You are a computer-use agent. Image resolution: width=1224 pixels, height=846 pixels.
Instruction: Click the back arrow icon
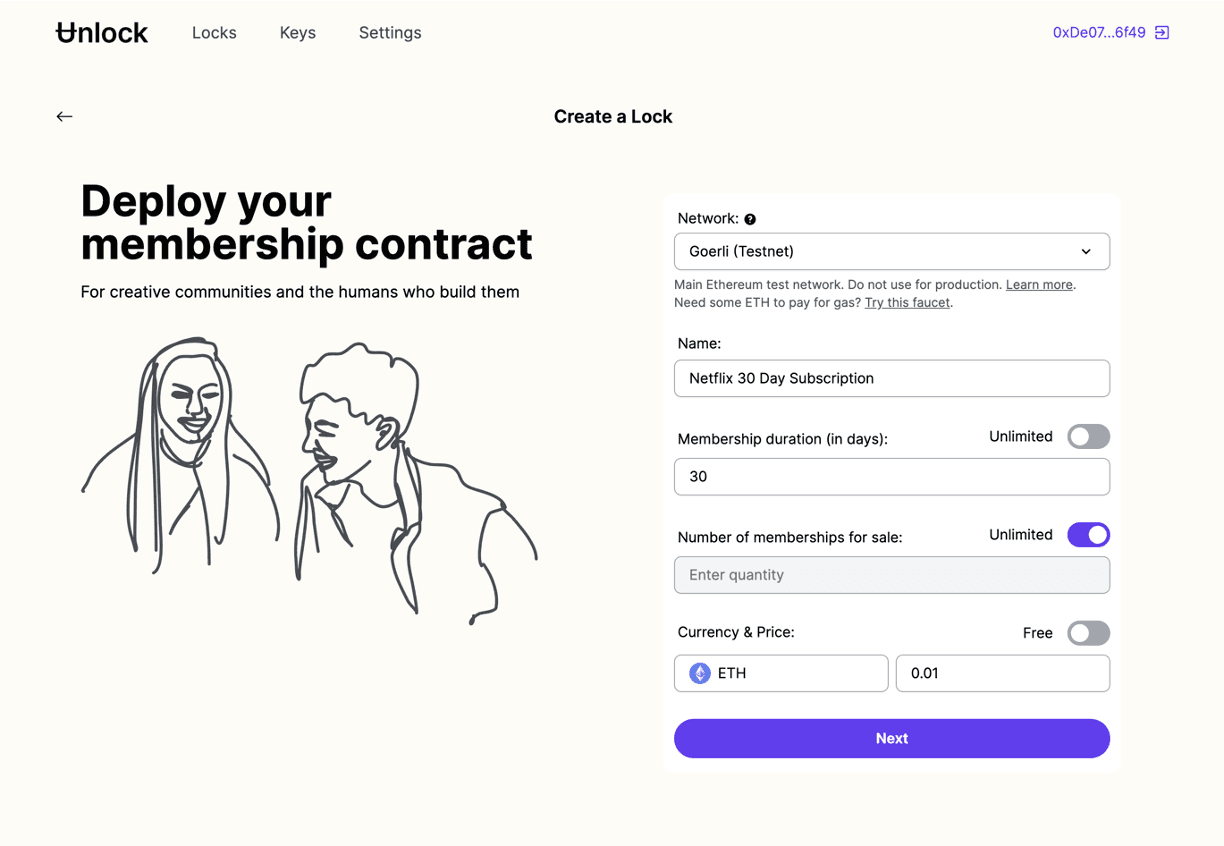64,117
